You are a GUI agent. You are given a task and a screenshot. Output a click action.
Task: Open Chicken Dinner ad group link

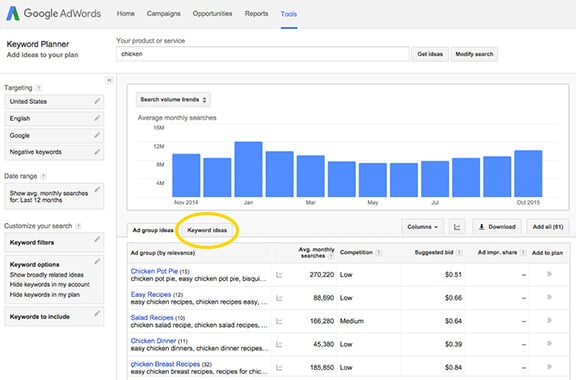click(x=154, y=341)
